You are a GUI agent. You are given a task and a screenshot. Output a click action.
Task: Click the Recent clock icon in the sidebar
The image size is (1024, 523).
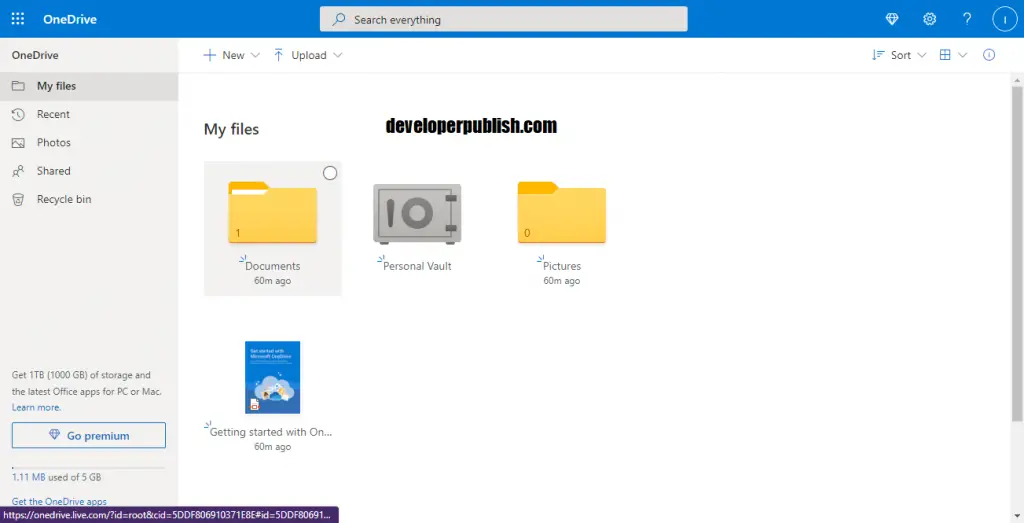click(18, 114)
